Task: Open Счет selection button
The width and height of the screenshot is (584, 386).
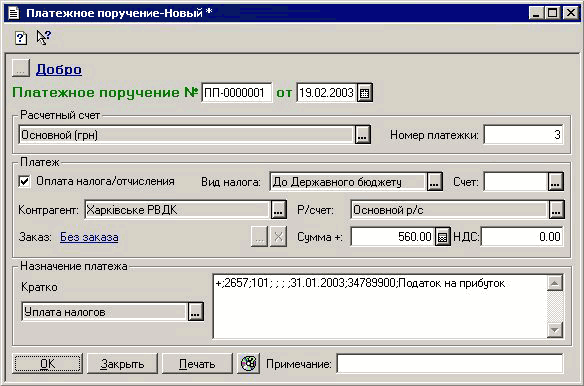Action: [x=555, y=182]
